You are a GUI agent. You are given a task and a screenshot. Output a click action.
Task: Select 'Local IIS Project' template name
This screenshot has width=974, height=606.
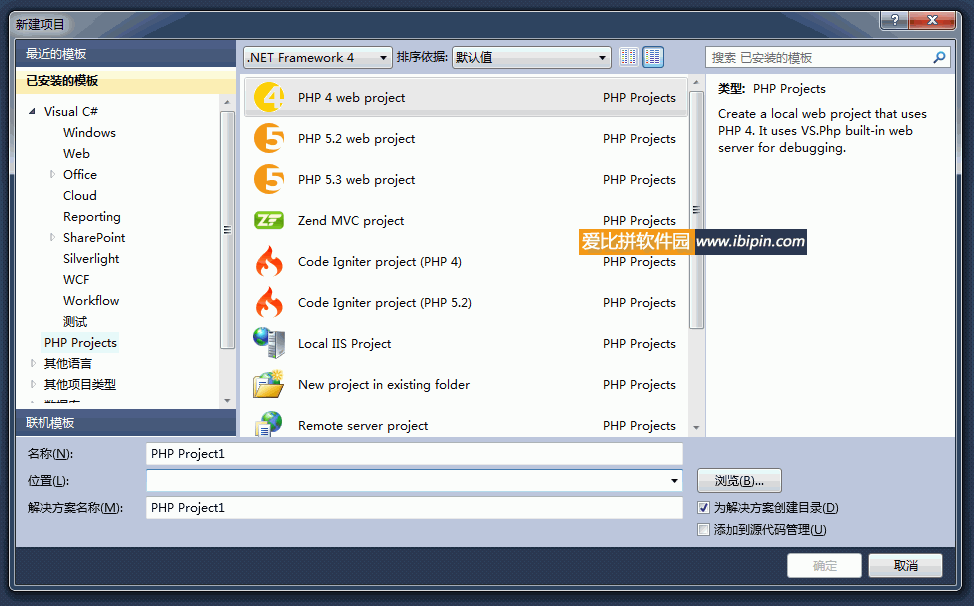pos(345,343)
